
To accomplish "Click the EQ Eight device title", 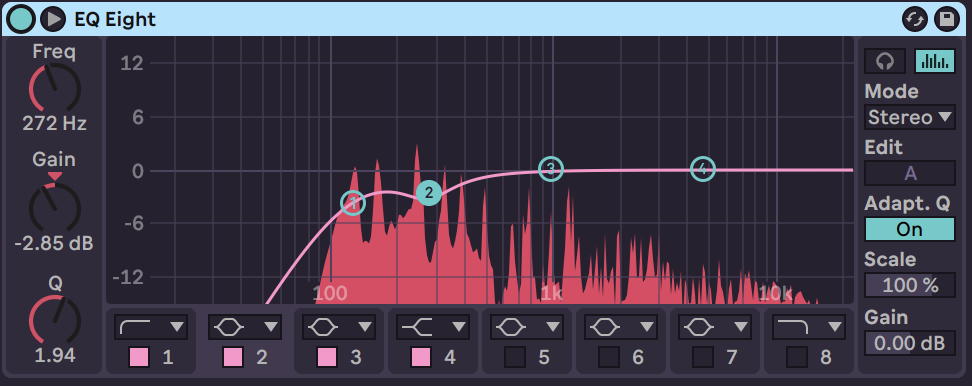I will (x=115, y=20).
